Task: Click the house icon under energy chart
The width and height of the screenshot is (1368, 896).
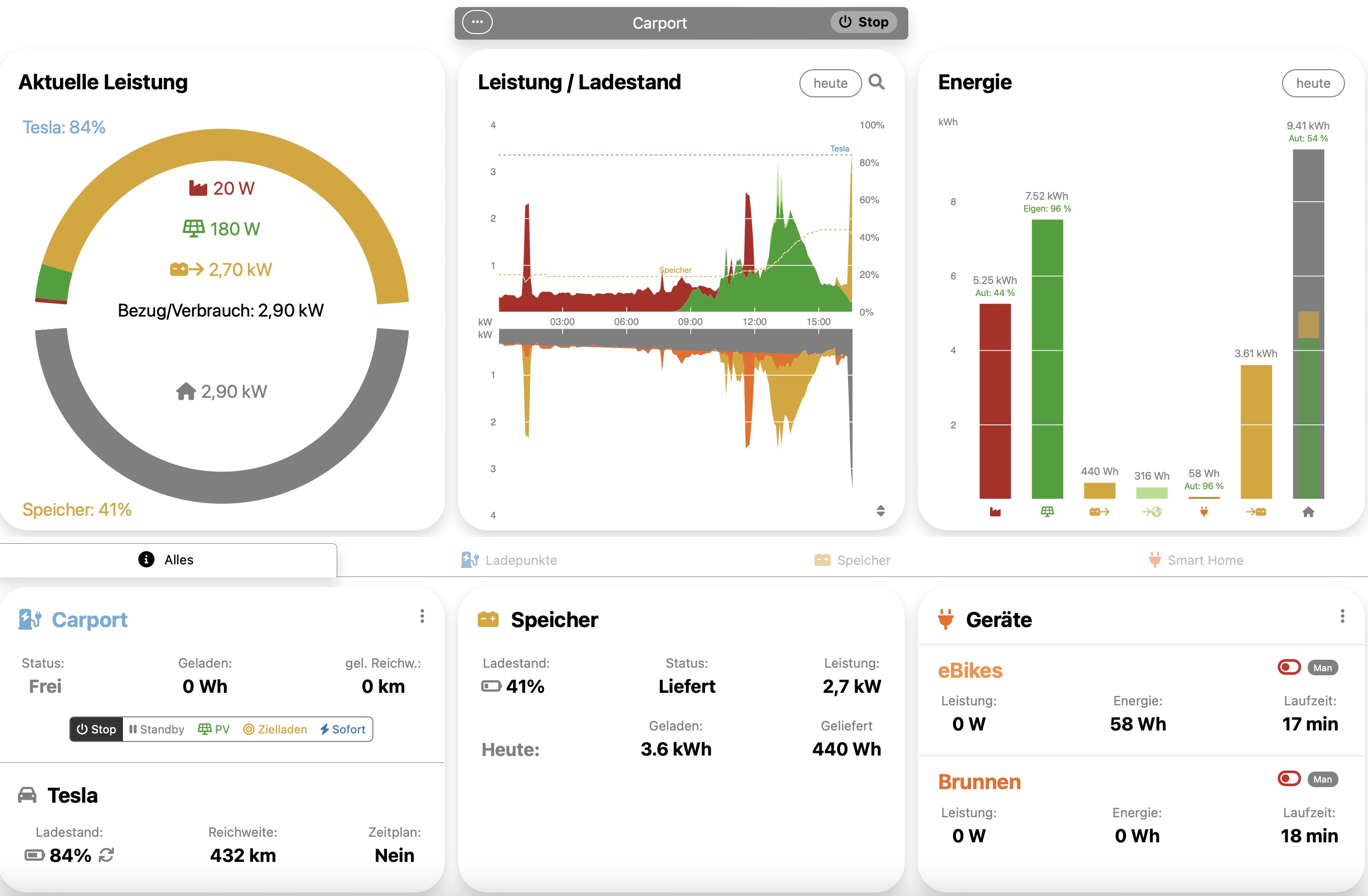Action: click(1308, 512)
